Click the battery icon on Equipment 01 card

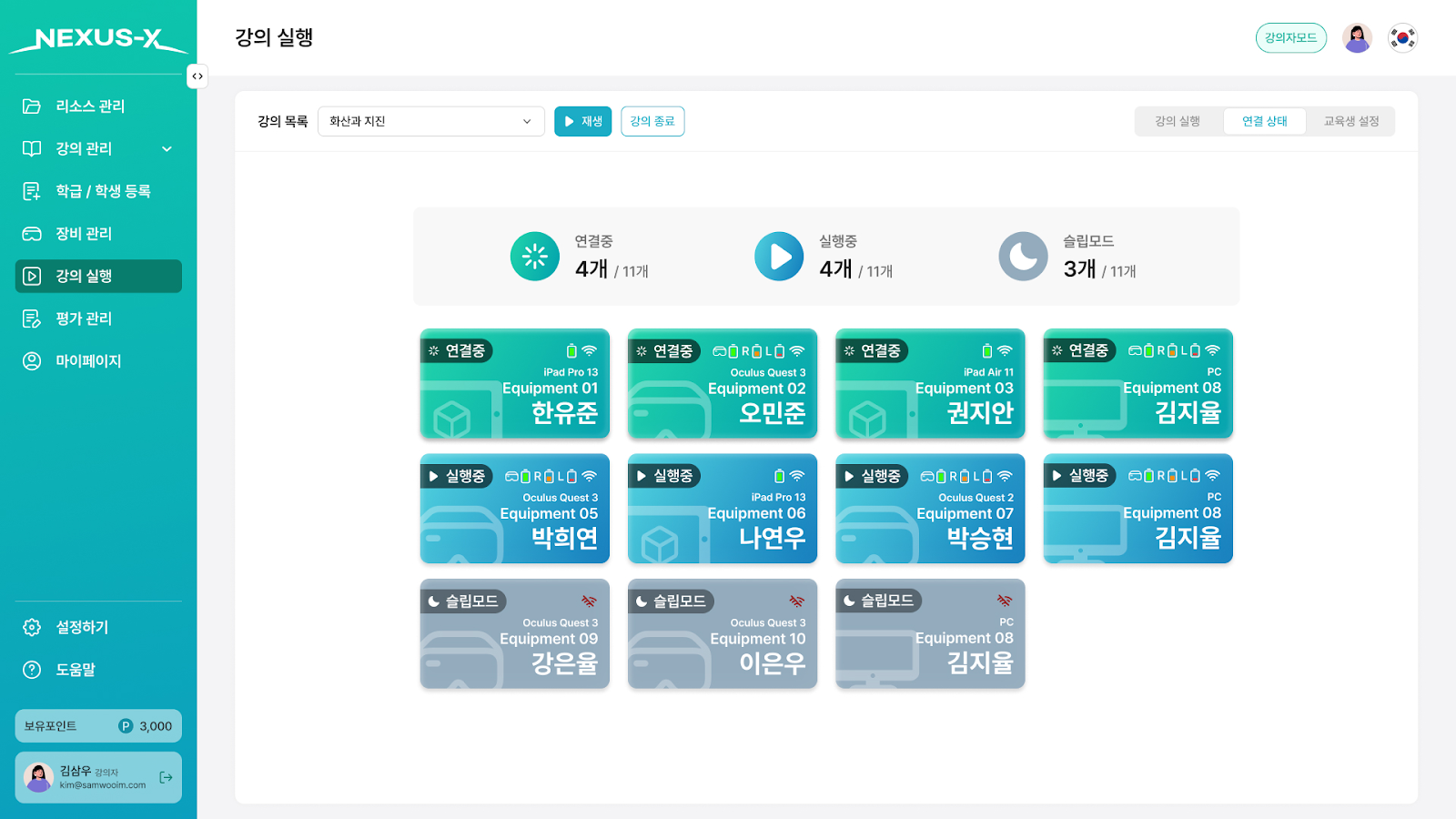tap(571, 350)
